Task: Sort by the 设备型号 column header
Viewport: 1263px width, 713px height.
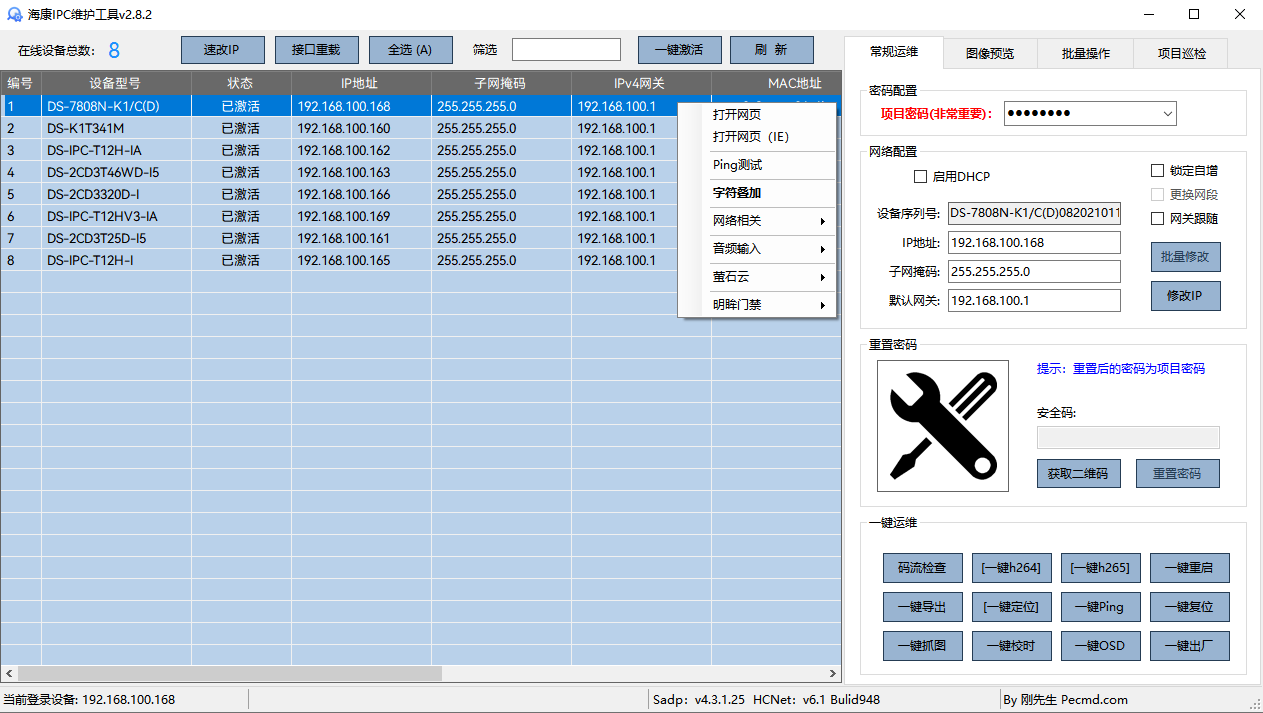Action: (116, 83)
